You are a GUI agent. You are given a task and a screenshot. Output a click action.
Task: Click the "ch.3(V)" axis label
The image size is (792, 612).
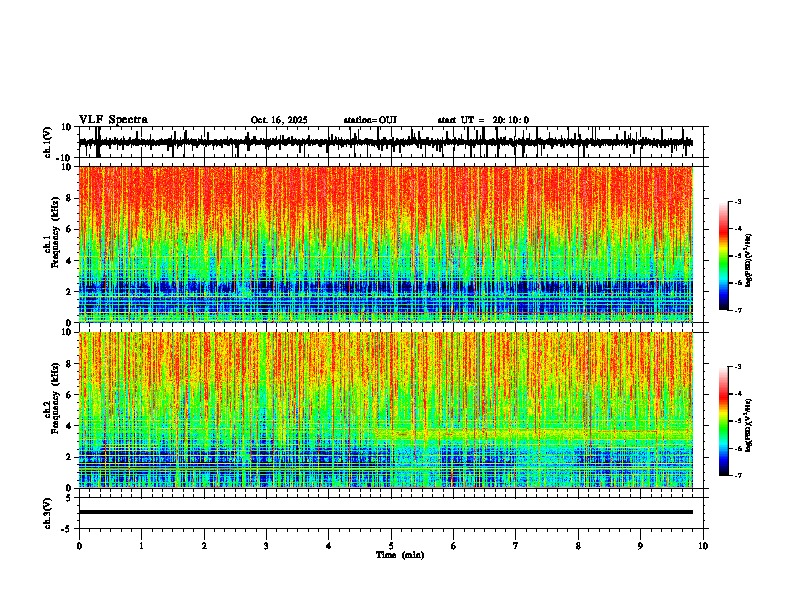(x=48, y=513)
